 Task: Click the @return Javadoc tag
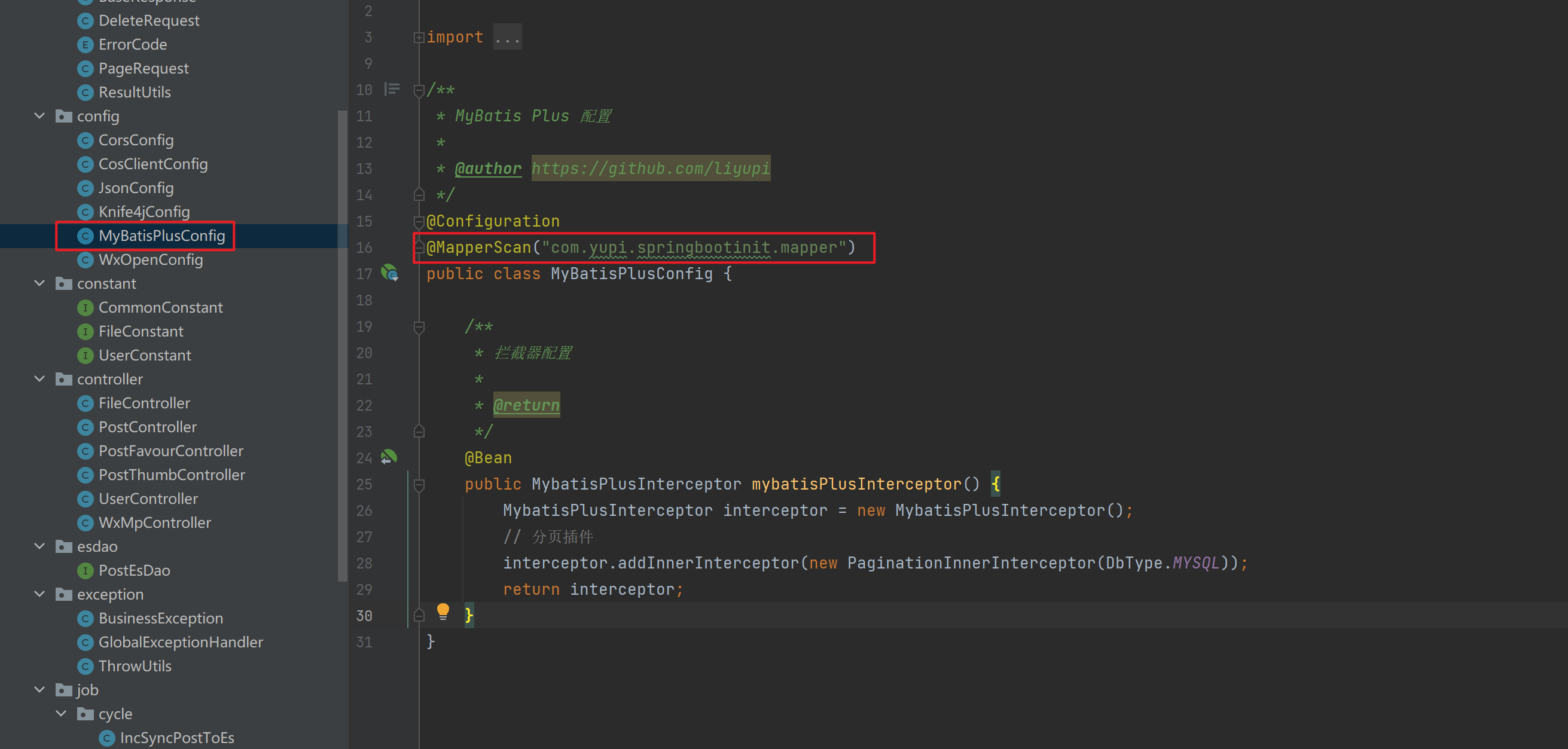point(526,405)
